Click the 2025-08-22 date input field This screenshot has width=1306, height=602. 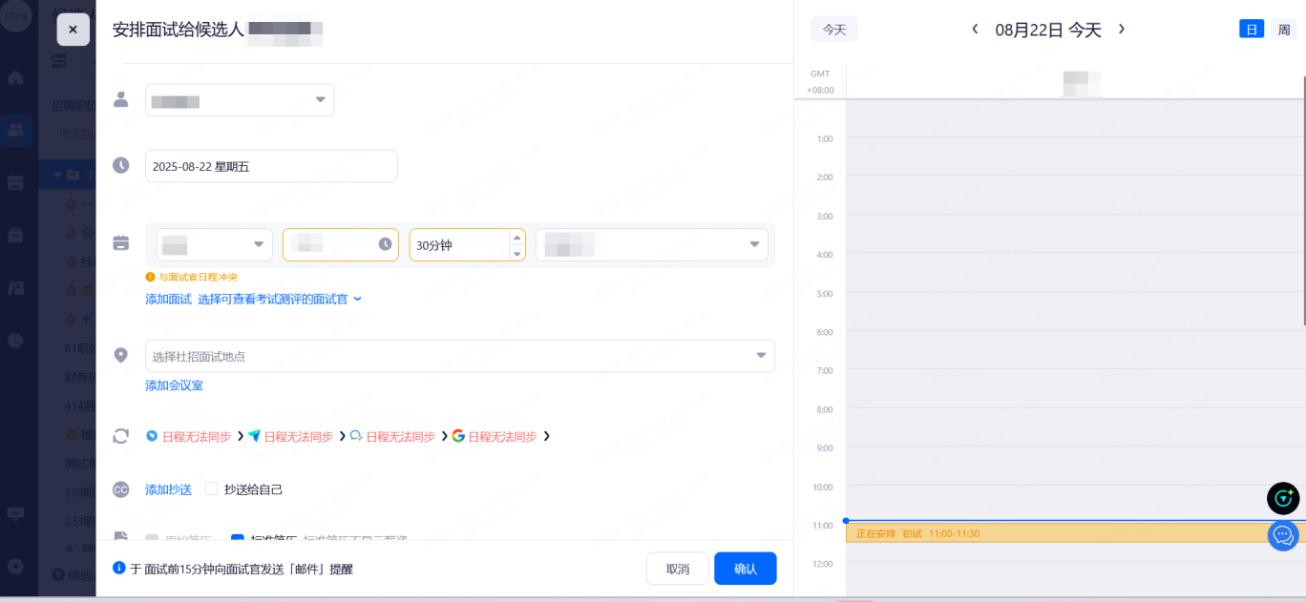tap(271, 166)
